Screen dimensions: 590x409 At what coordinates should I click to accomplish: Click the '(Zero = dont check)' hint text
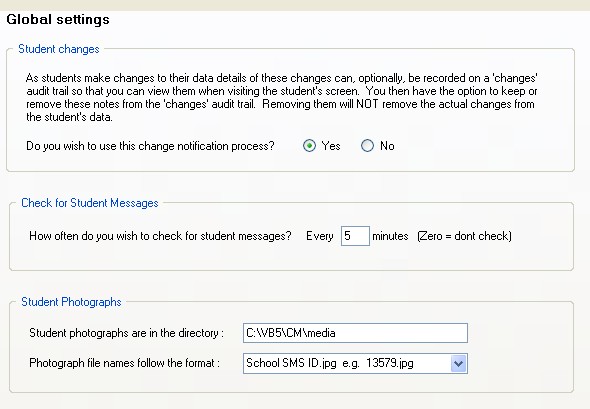pos(464,236)
